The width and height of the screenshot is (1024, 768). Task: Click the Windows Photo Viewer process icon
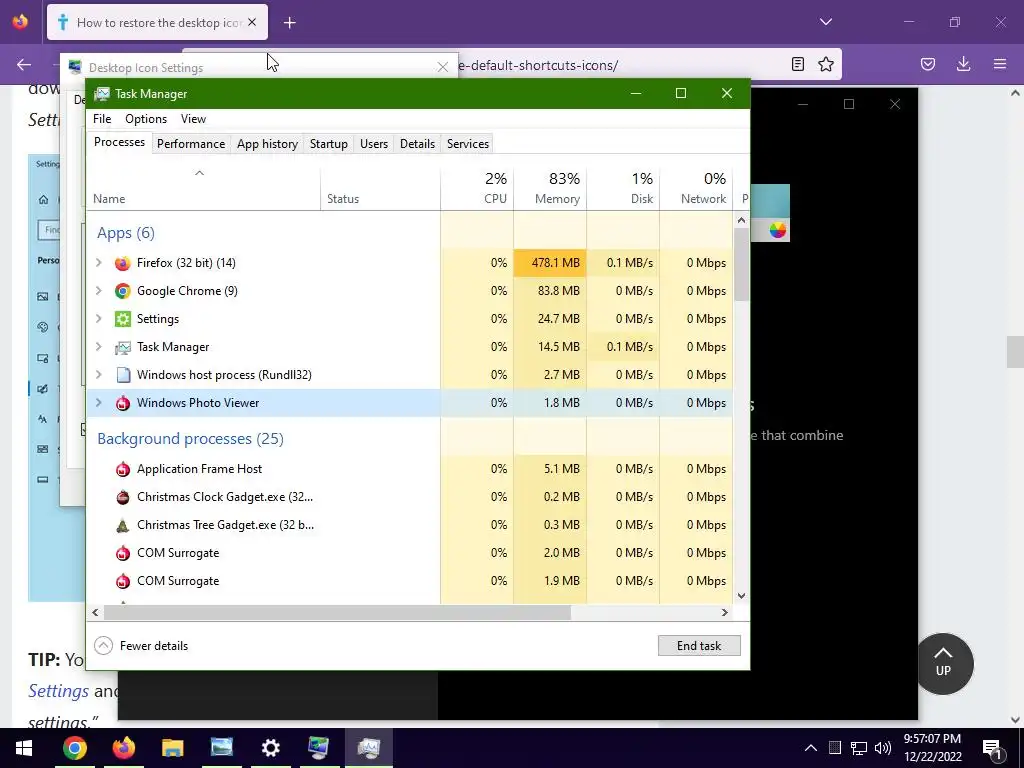(123, 403)
